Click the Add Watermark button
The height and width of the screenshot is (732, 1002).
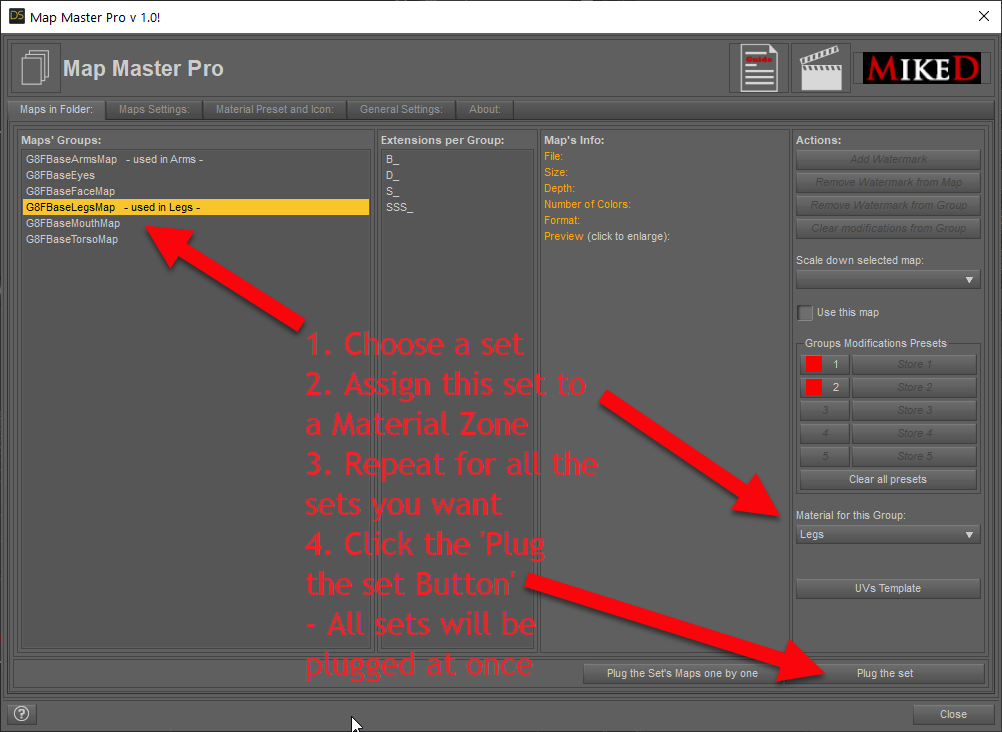click(888, 159)
